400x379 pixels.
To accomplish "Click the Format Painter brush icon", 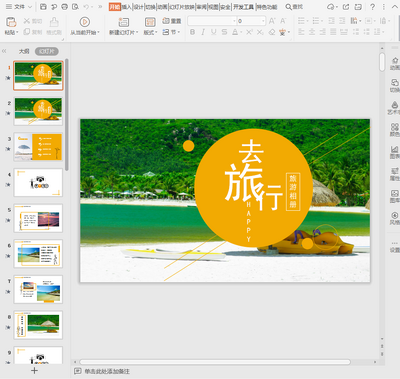I will [x=54, y=22].
